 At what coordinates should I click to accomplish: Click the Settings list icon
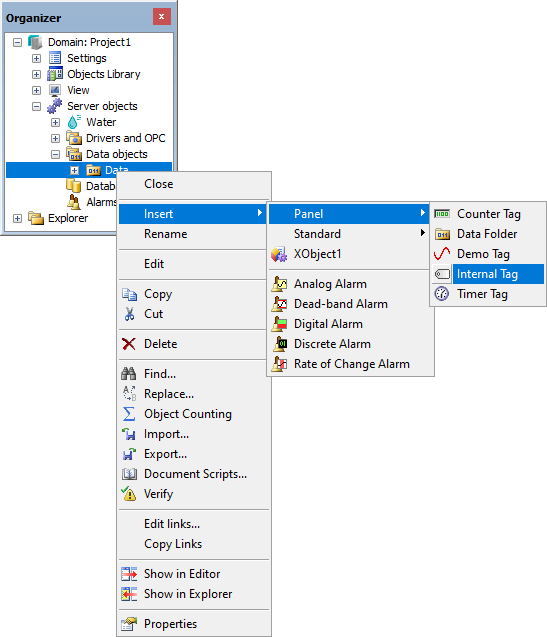click(x=55, y=58)
